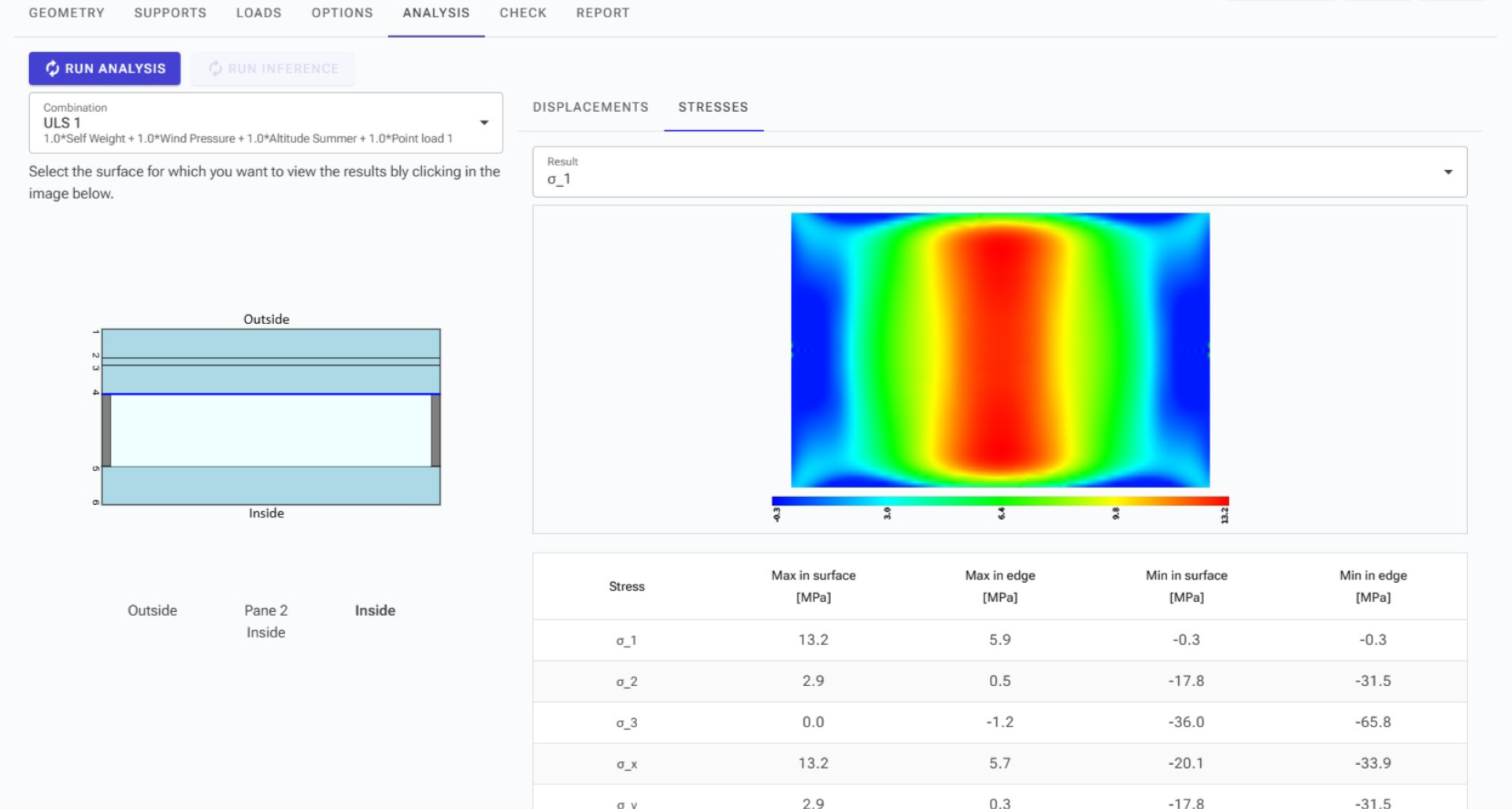Viewport: 1512px width, 809px height.
Task: Click the bottom inside glass pane
Action: tap(271, 485)
